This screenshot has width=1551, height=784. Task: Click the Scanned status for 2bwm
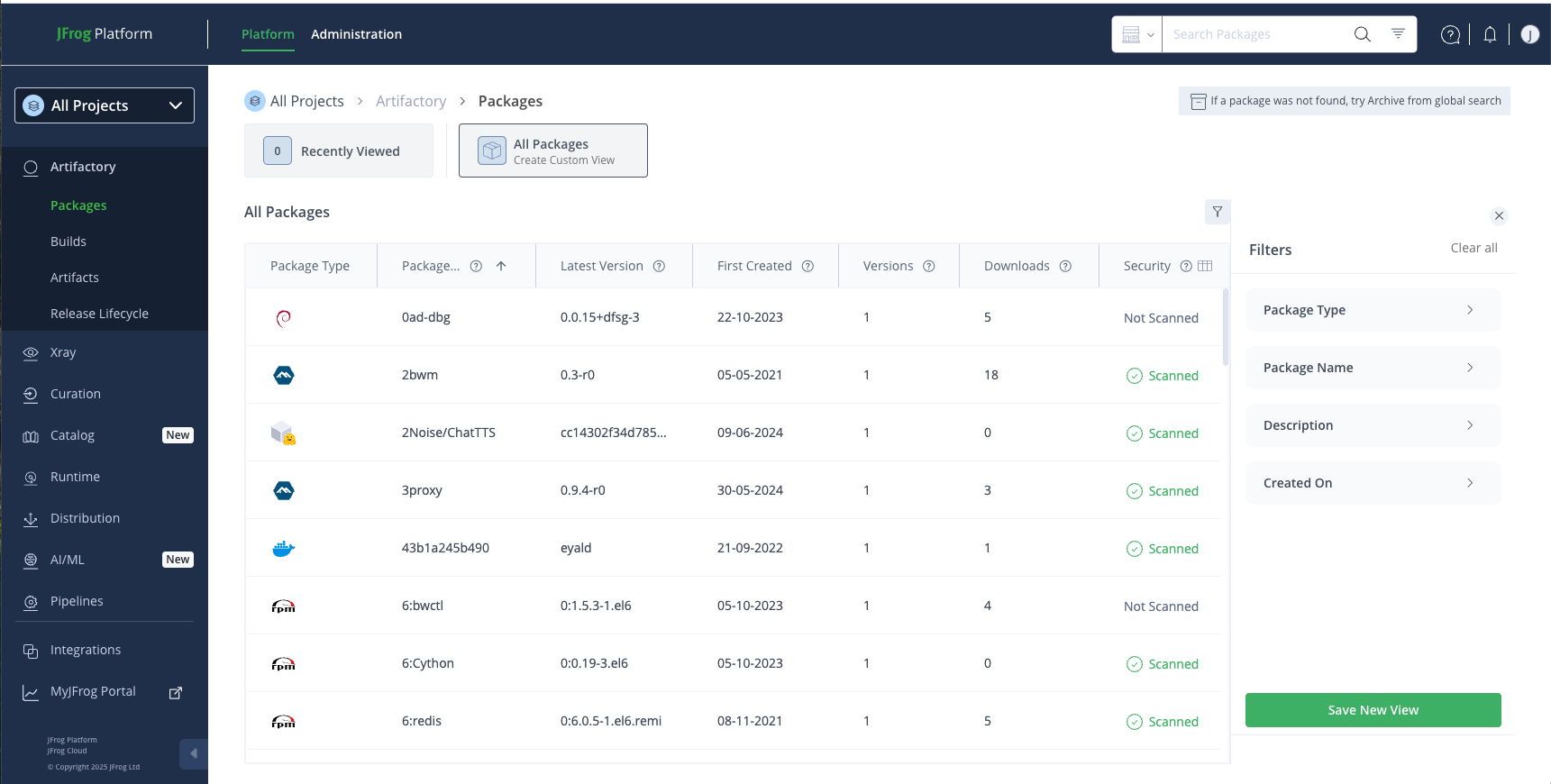coord(1163,376)
